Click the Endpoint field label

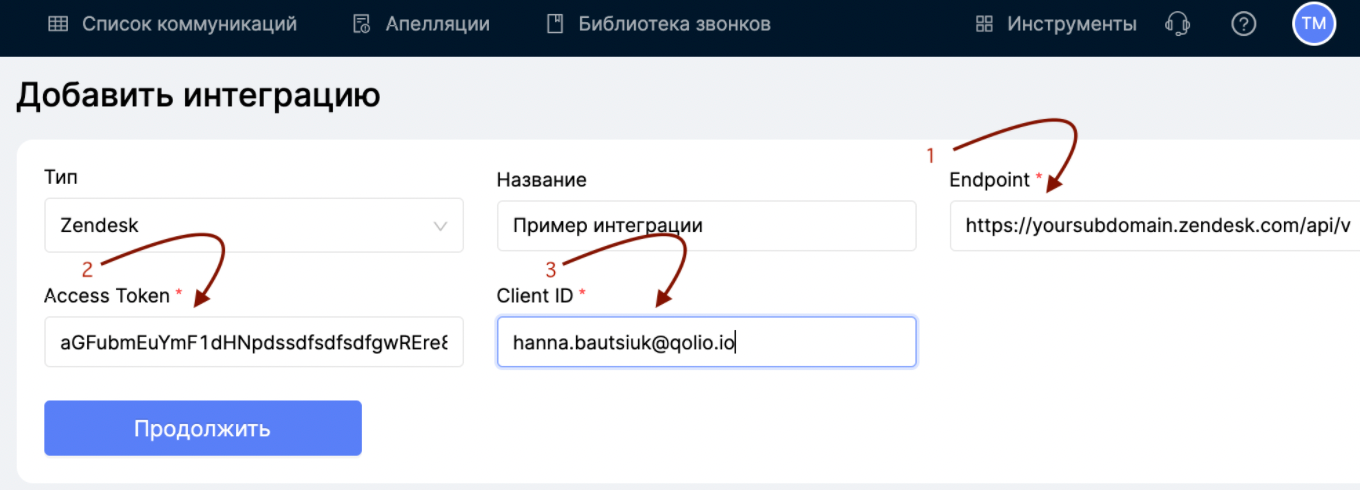coord(989,180)
